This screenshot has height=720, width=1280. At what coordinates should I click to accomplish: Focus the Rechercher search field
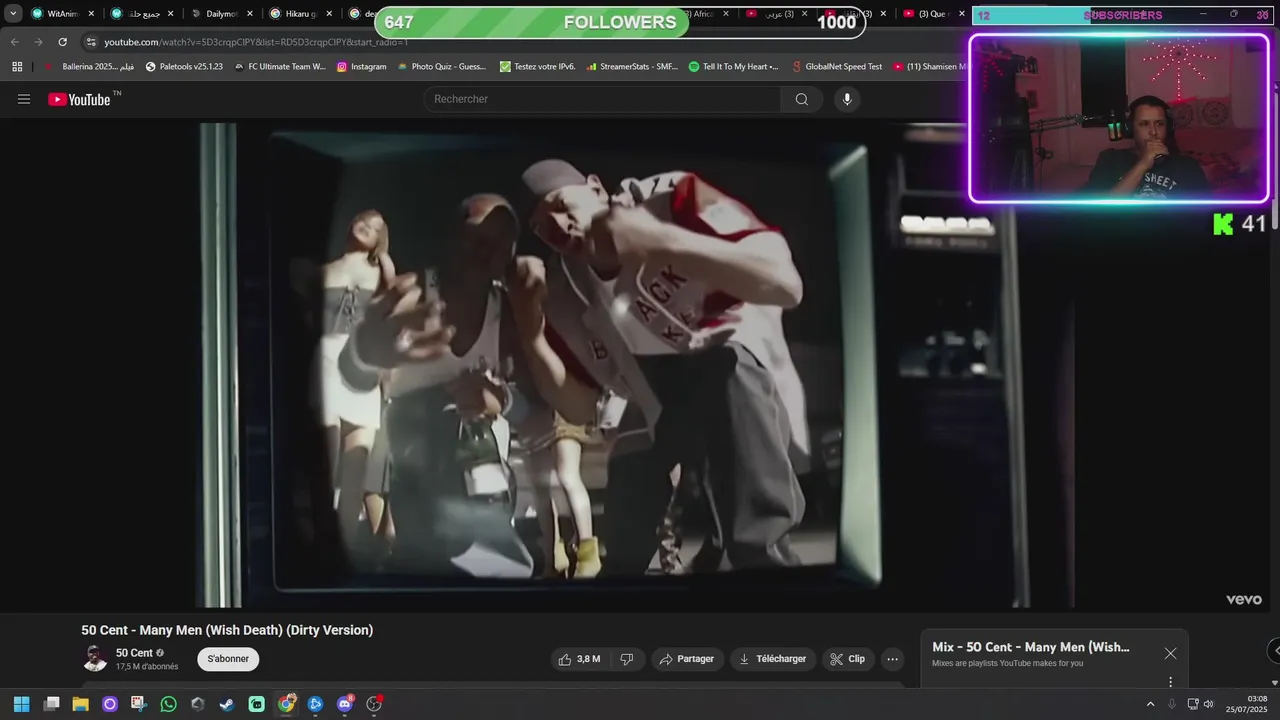coord(603,99)
